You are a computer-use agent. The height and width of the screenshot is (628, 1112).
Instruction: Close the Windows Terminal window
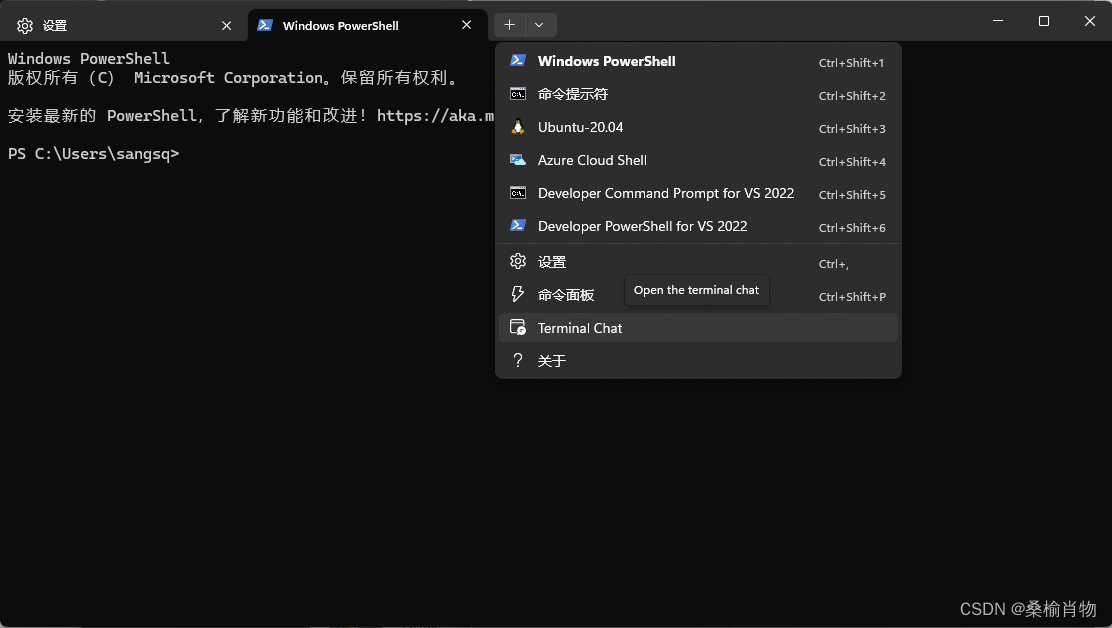[x=1090, y=21]
